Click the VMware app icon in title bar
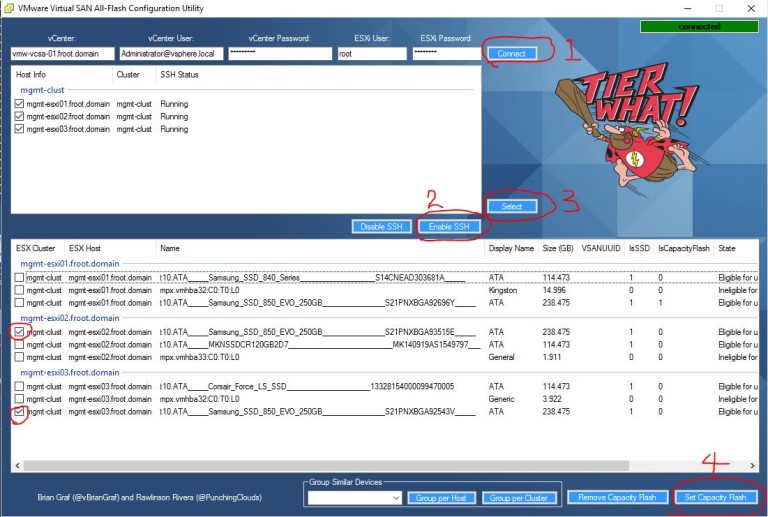Viewport: 768px width, 517px height. (x=9, y=8)
